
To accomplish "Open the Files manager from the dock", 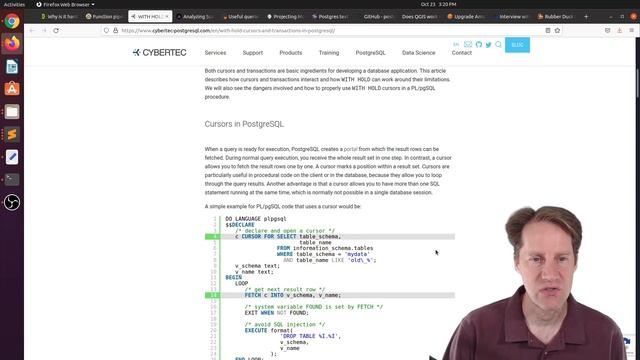I will 12,111.
